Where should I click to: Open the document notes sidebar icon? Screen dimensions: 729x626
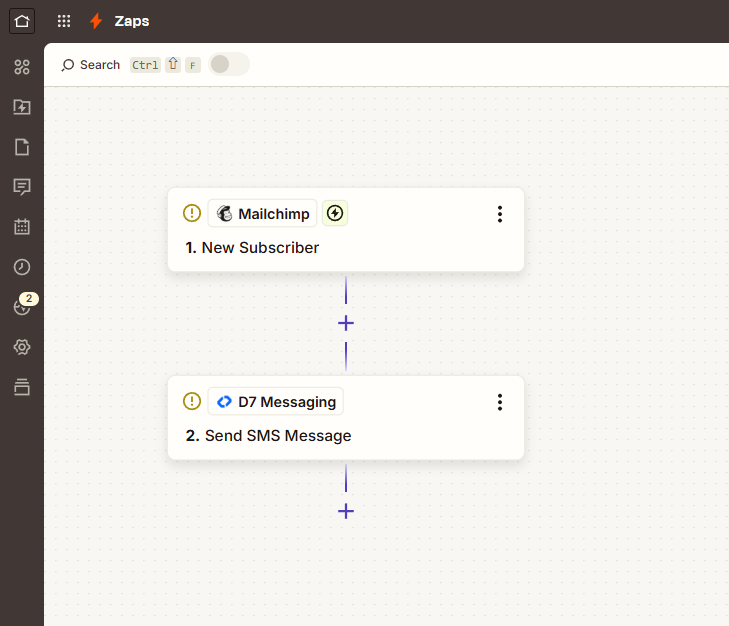click(x=22, y=147)
